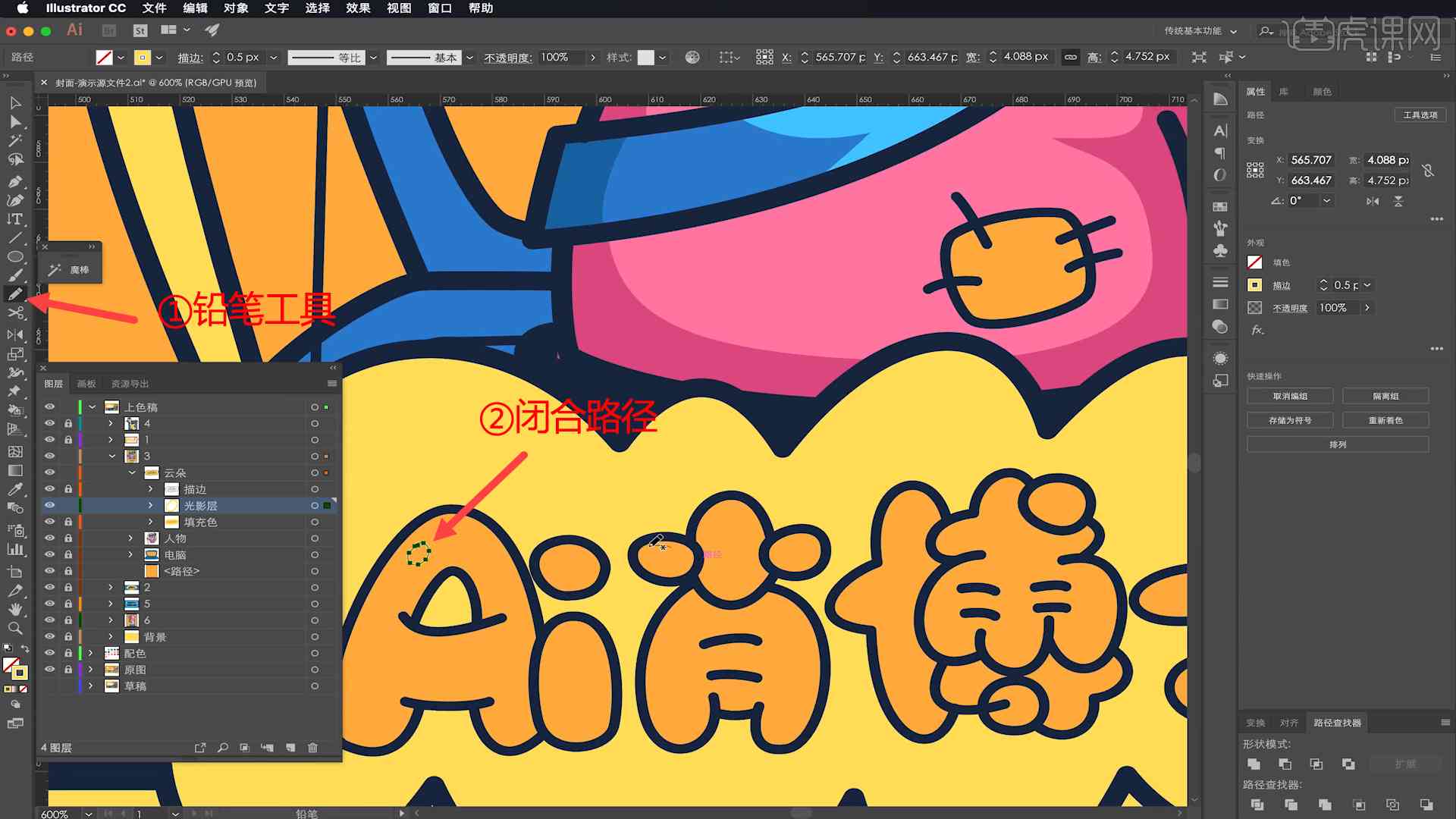Expand the 2 layer group
The image size is (1456, 819).
pyautogui.click(x=111, y=587)
